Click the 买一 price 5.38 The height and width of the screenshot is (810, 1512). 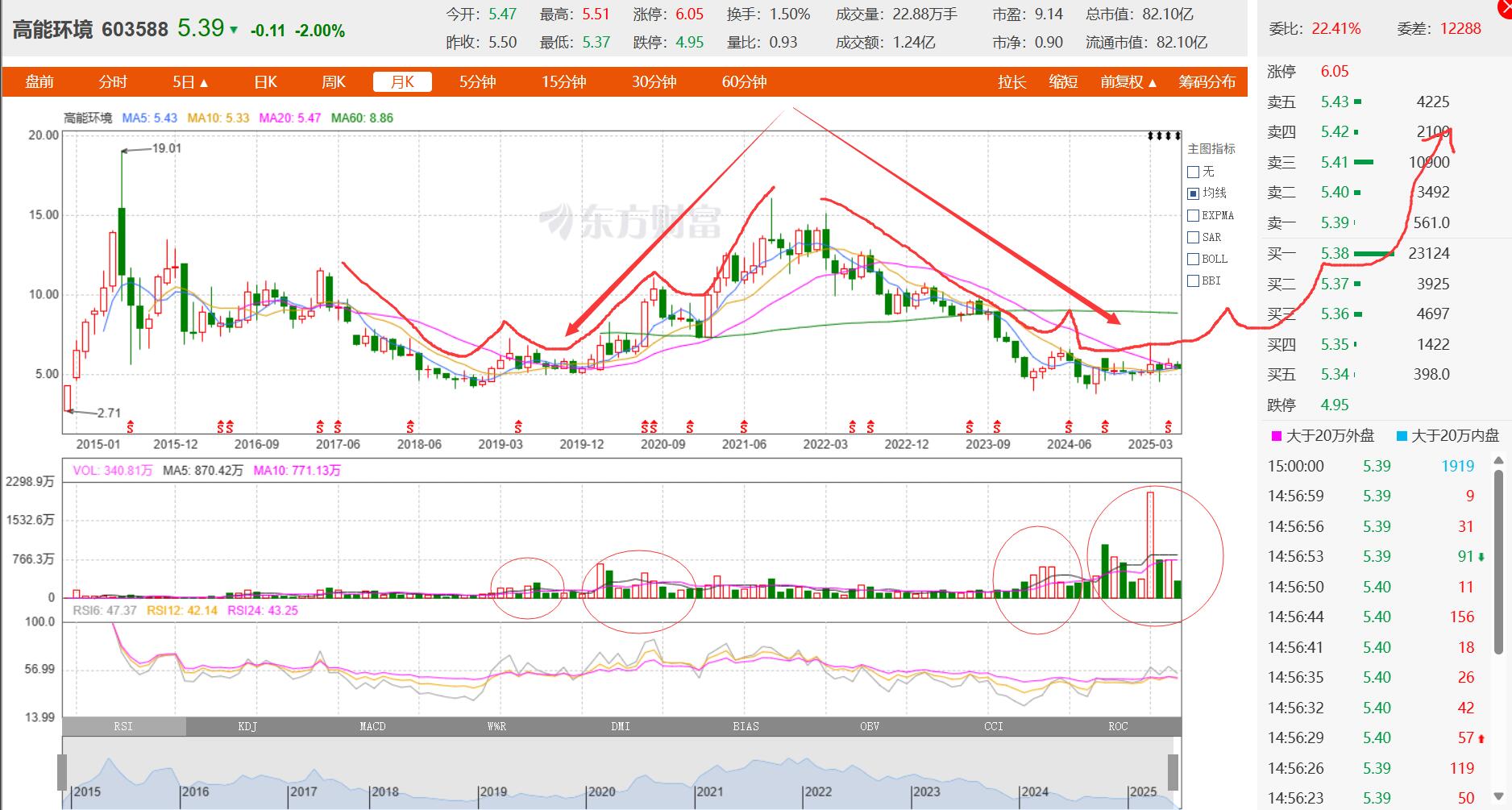(1335, 253)
